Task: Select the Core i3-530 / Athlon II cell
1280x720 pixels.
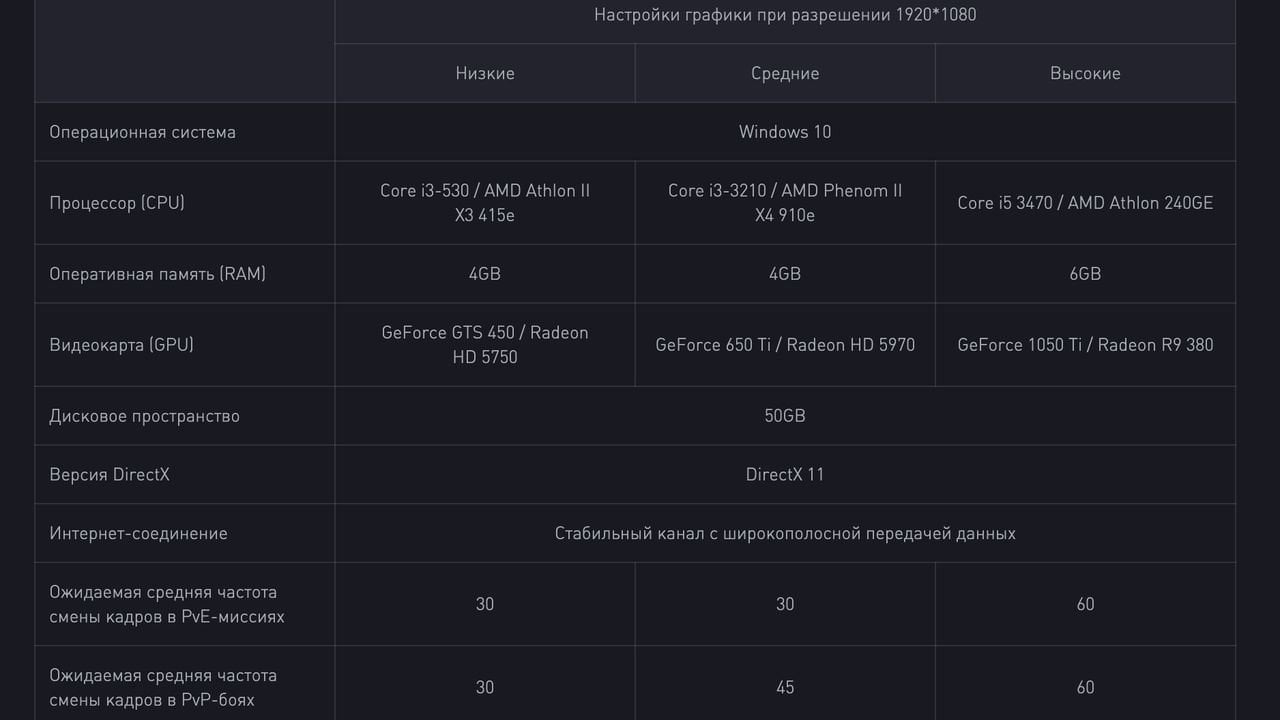Action: point(485,203)
